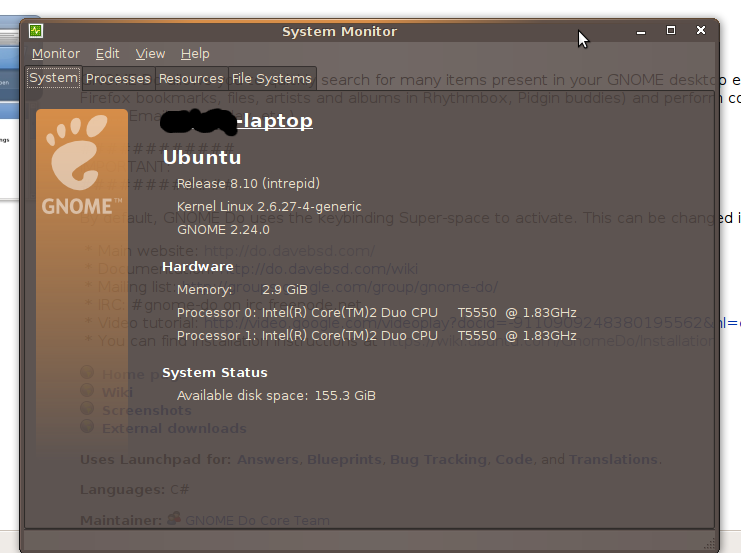Switch to the Processes tab

coord(118,78)
